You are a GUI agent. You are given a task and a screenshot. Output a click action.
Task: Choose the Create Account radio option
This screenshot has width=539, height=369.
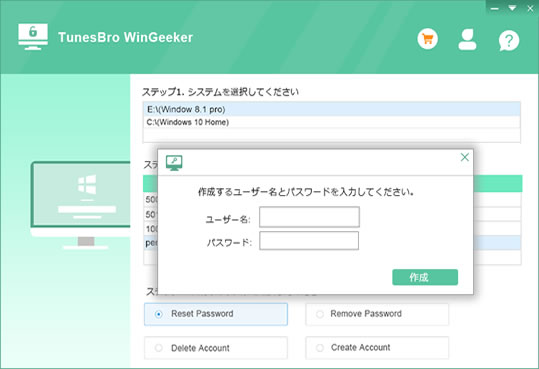pyautogui.click(x=377, y=348)
